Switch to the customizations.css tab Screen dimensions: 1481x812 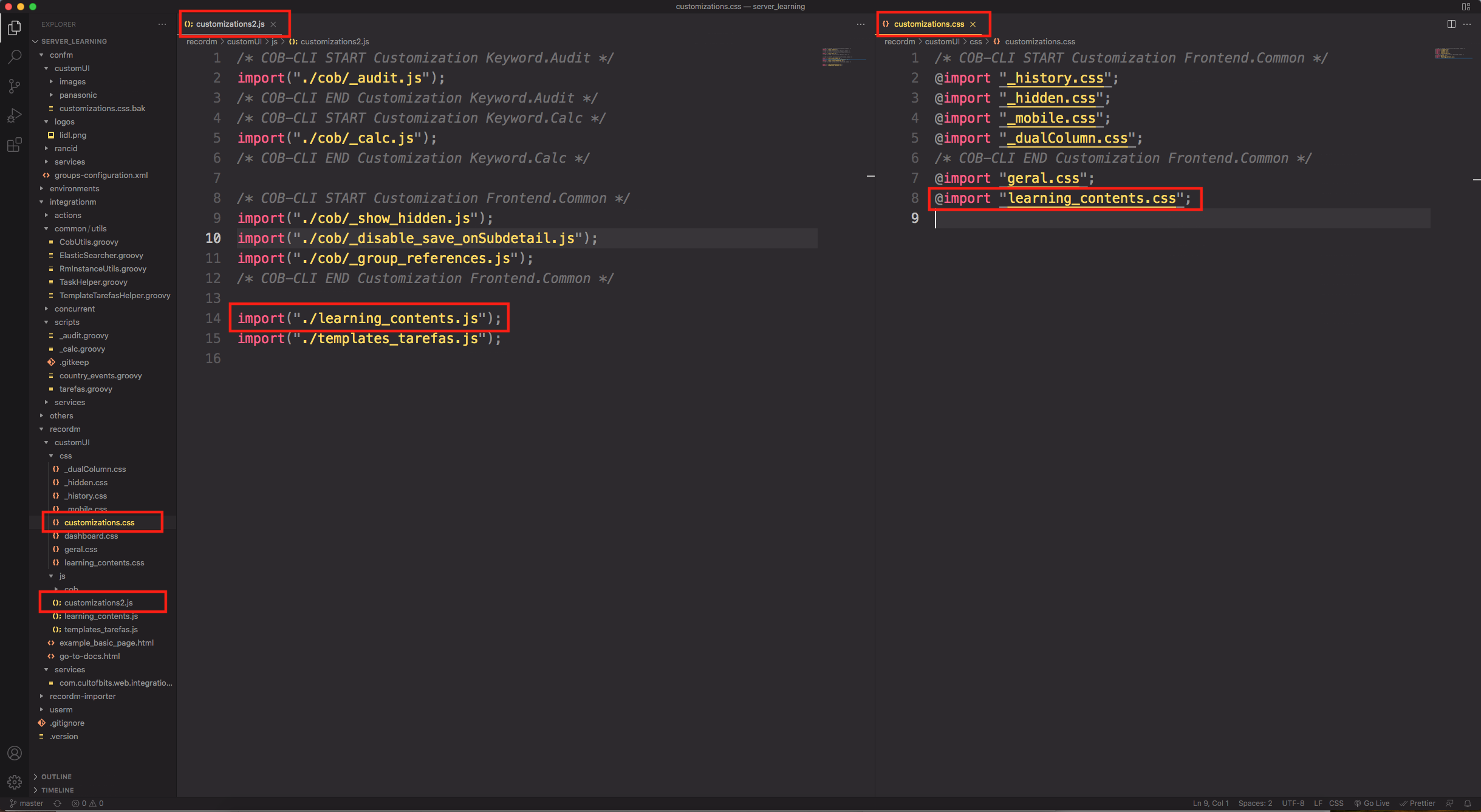(x=929, y=24)
